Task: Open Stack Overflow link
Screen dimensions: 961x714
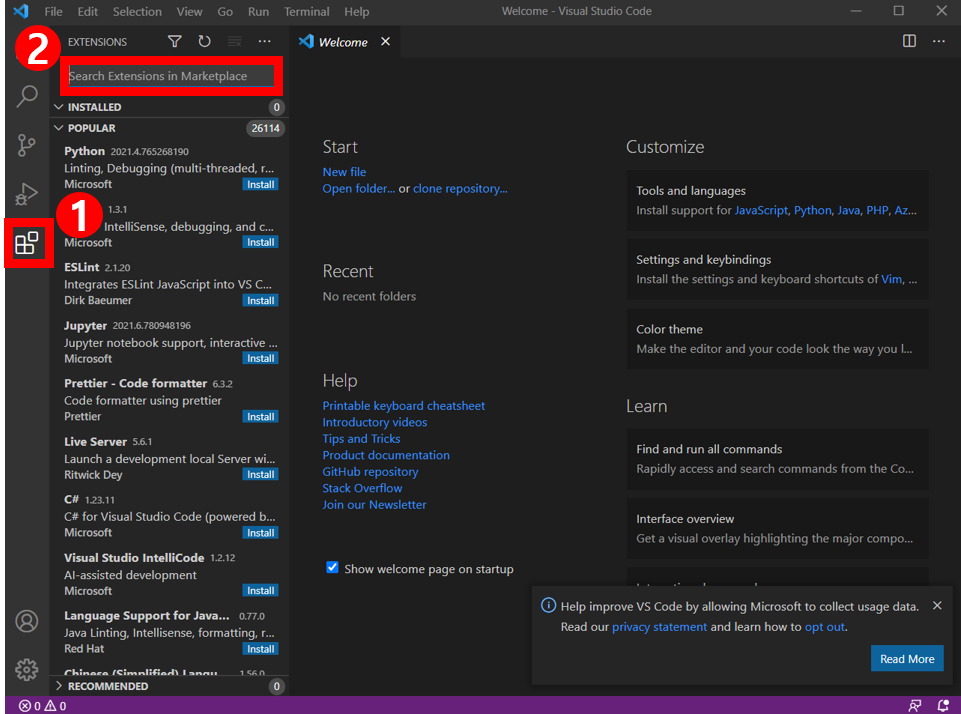Action: point(362,488)
